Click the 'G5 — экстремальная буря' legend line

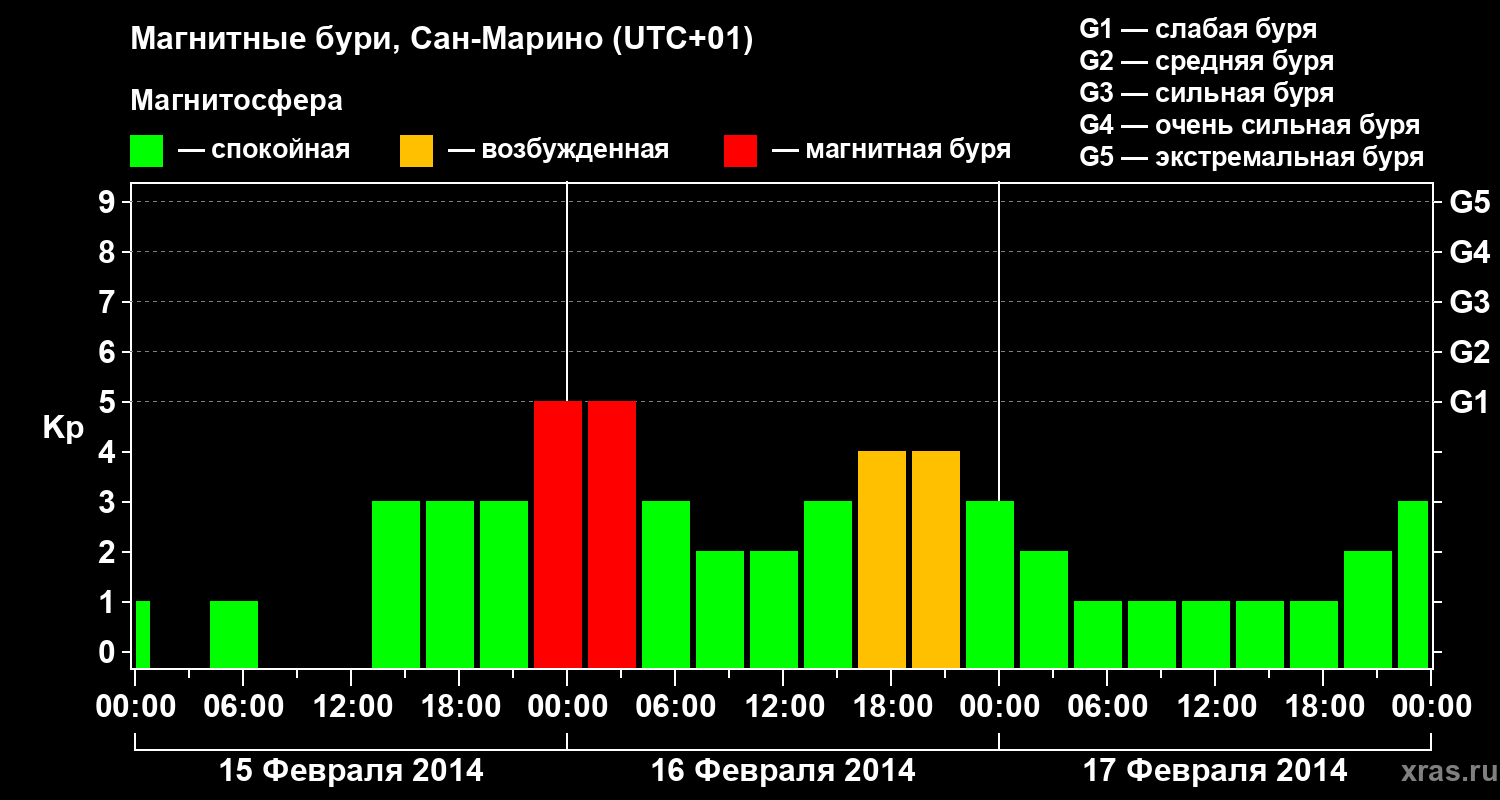pyautogui.click(x=1251, y=157)
